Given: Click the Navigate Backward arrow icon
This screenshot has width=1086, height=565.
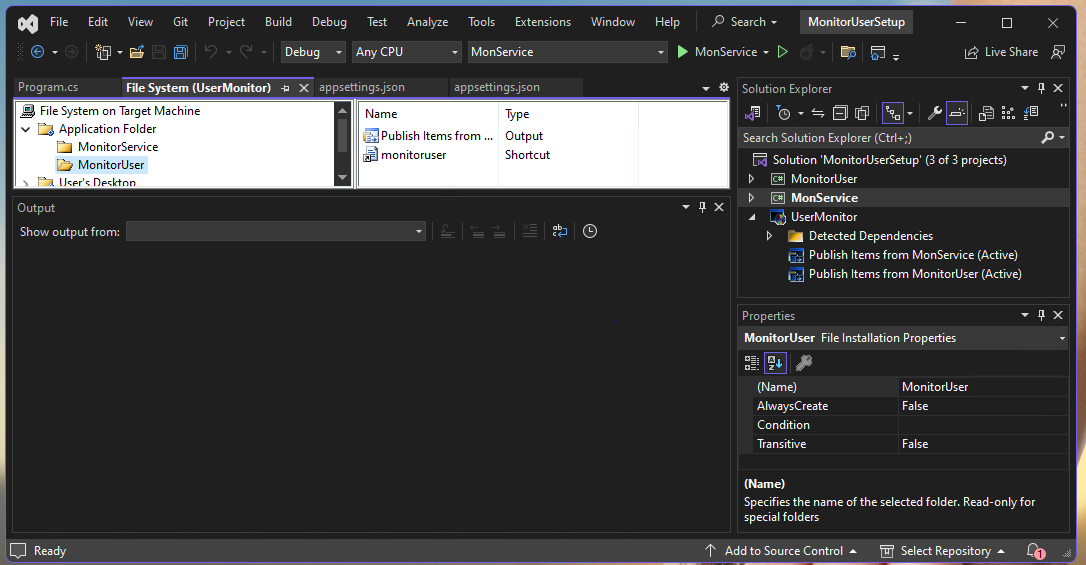Looking at the screenshot, I should click(37, 52).
